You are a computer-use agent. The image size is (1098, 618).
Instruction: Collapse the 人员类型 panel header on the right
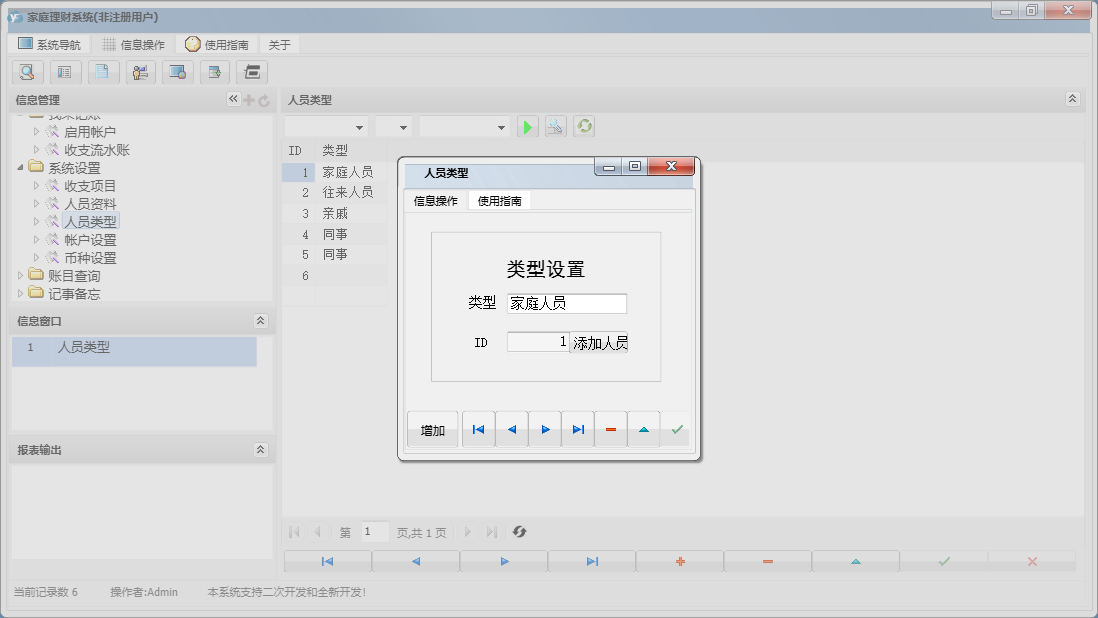(1072, 99)
